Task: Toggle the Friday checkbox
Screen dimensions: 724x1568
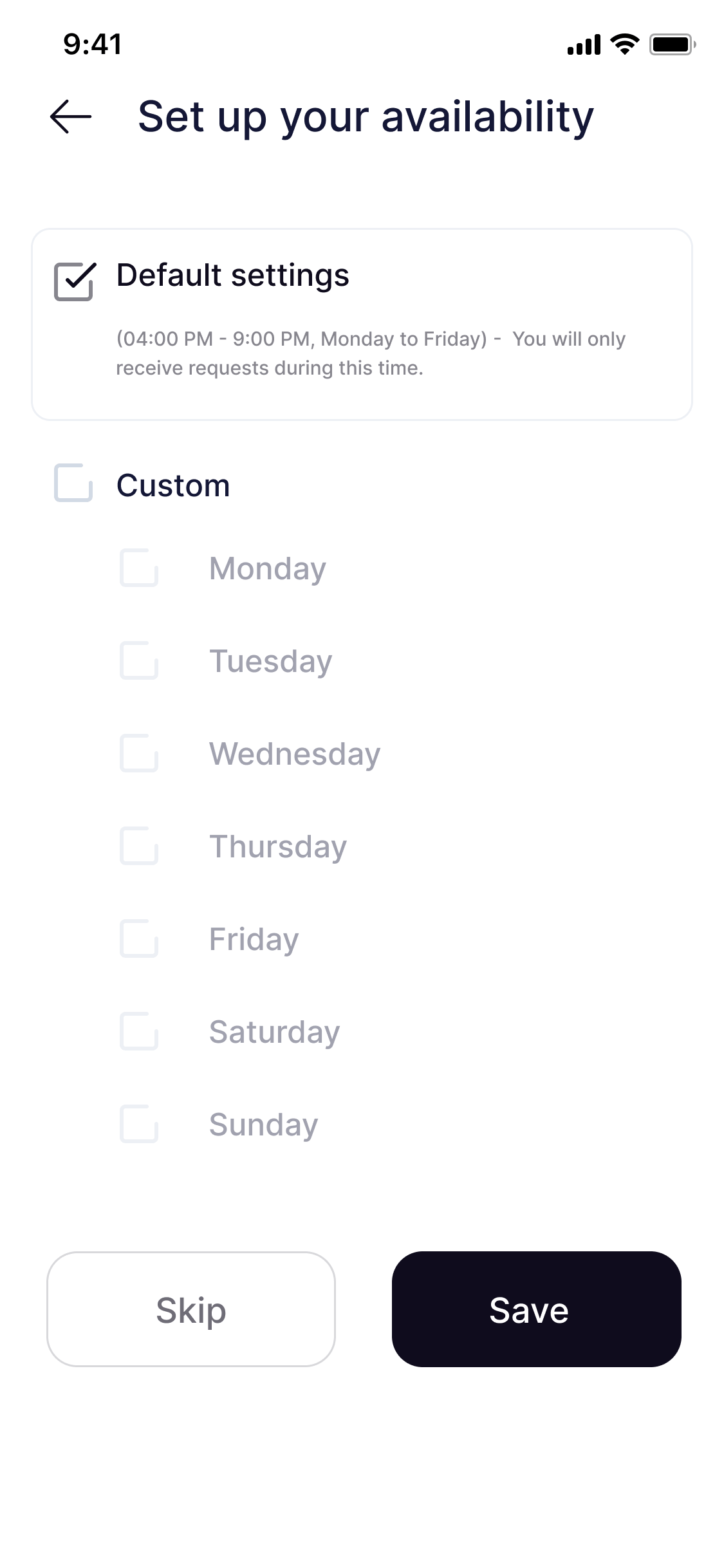Action: coord(139,938)
